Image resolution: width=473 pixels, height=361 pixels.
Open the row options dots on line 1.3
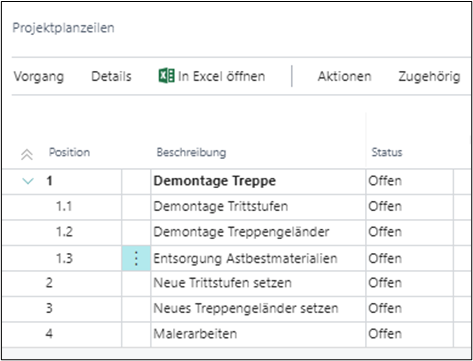pos(136,258)
